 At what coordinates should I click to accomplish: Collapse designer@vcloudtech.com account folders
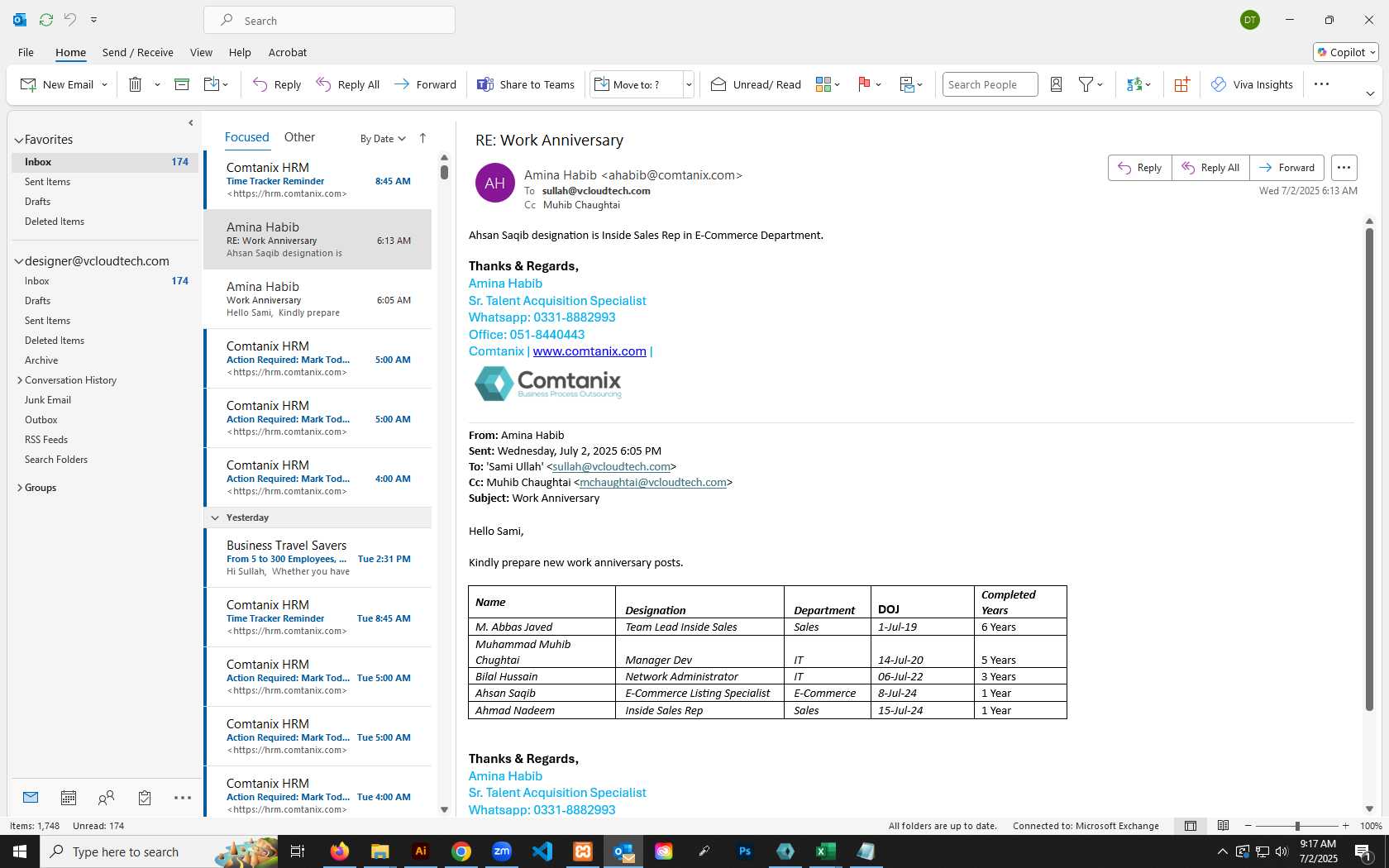[18, 262]
